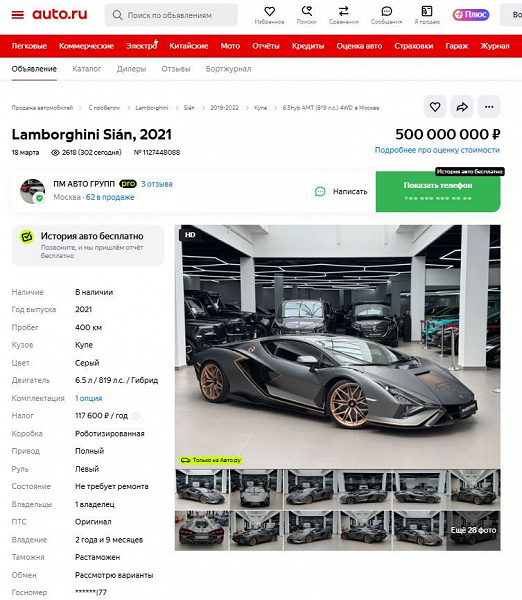Focus the Поиск по объявлениям search field

point(171,15)
